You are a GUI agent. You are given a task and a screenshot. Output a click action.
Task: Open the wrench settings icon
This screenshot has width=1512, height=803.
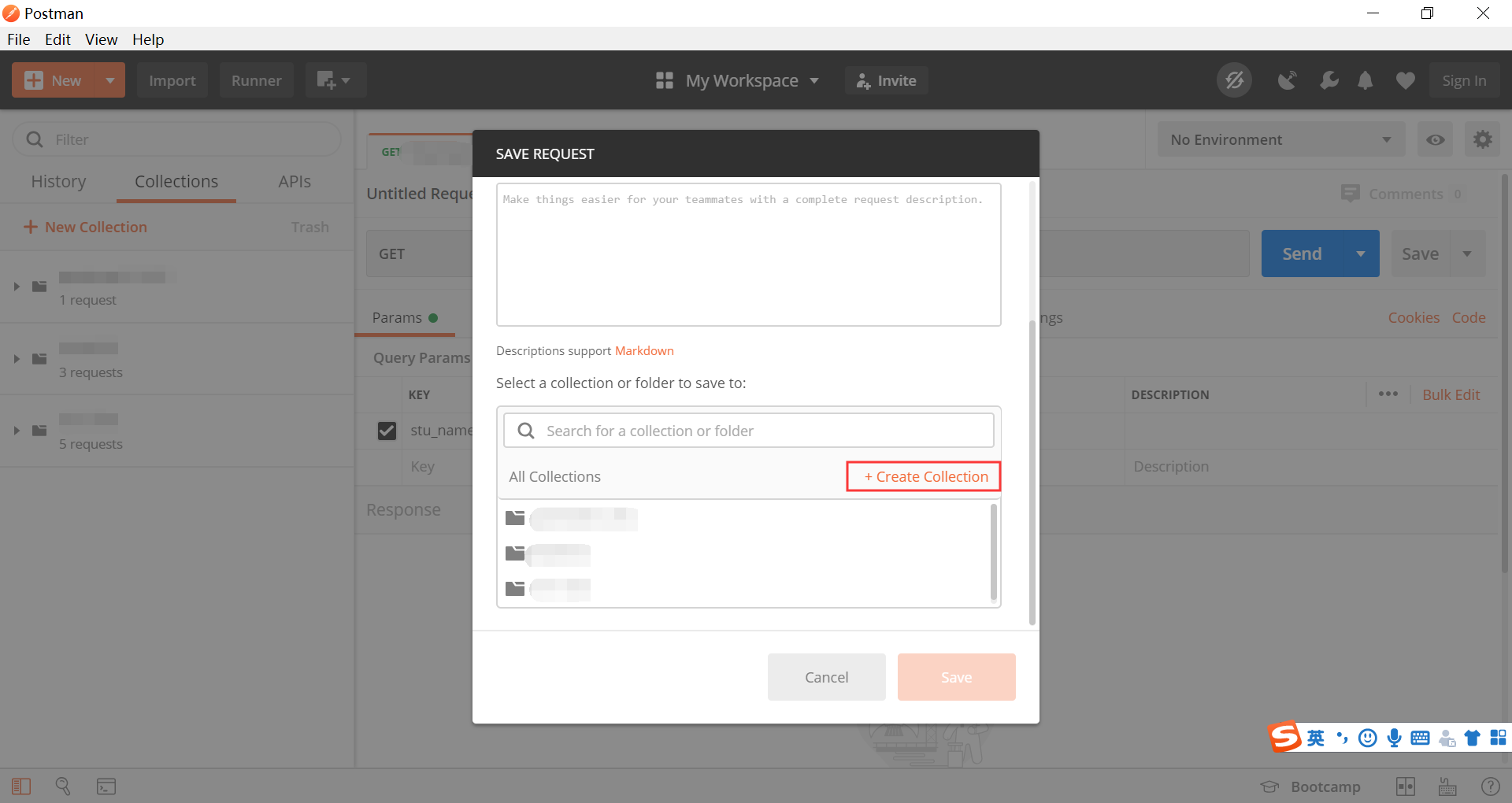[x=1329, y=80]
